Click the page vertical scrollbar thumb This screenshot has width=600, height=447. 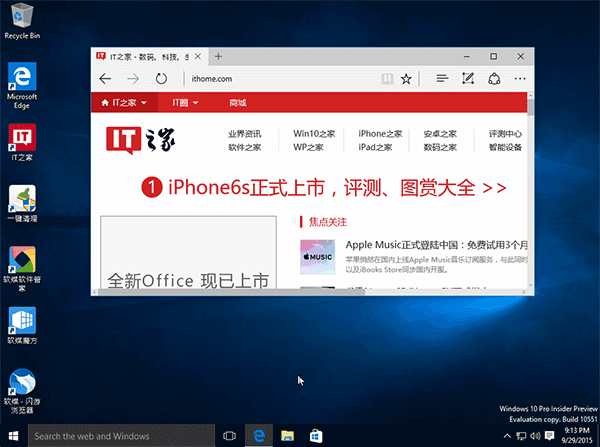pos(530,106)
